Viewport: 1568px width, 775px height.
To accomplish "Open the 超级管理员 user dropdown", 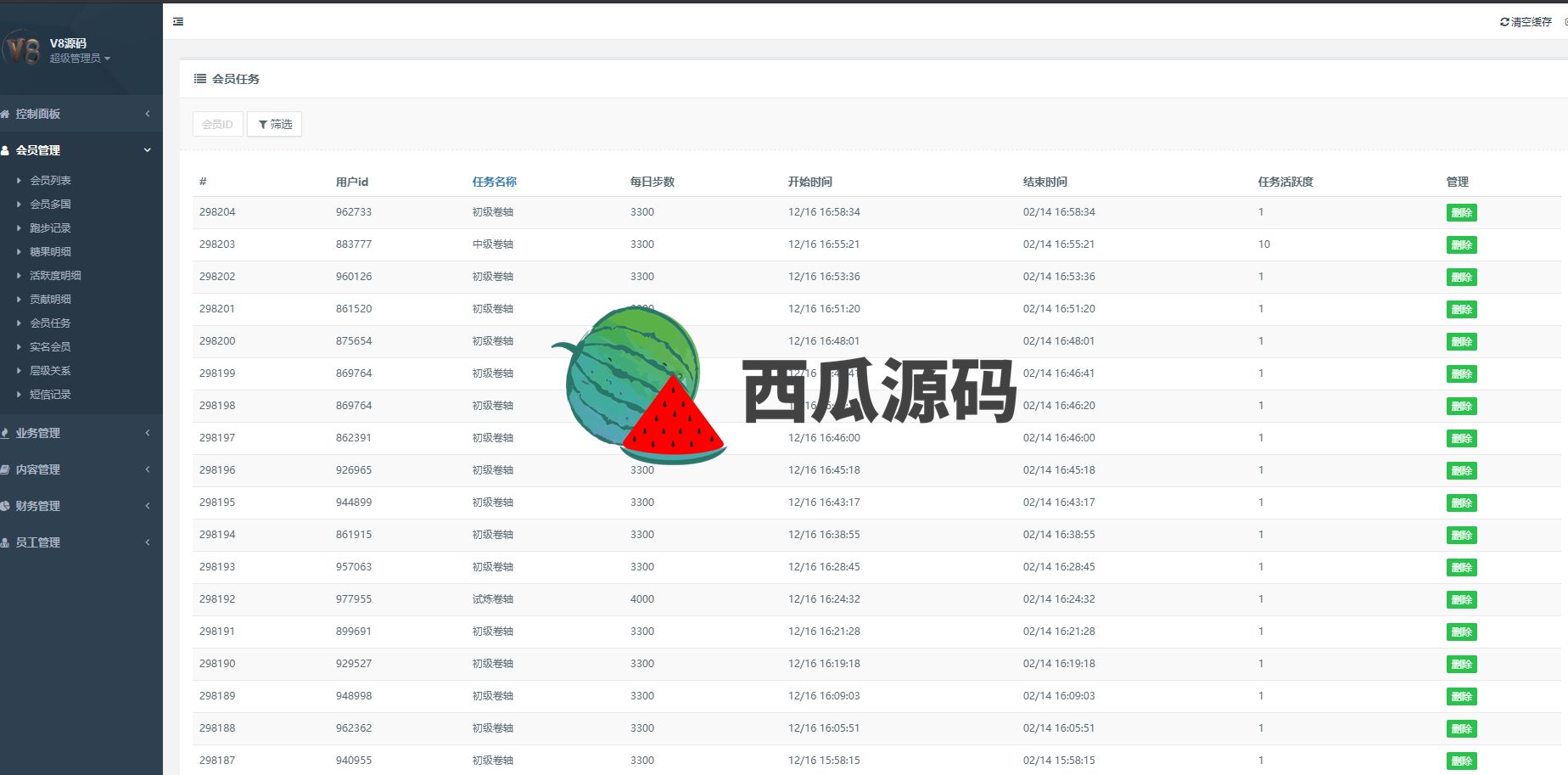I will point(80,59).
